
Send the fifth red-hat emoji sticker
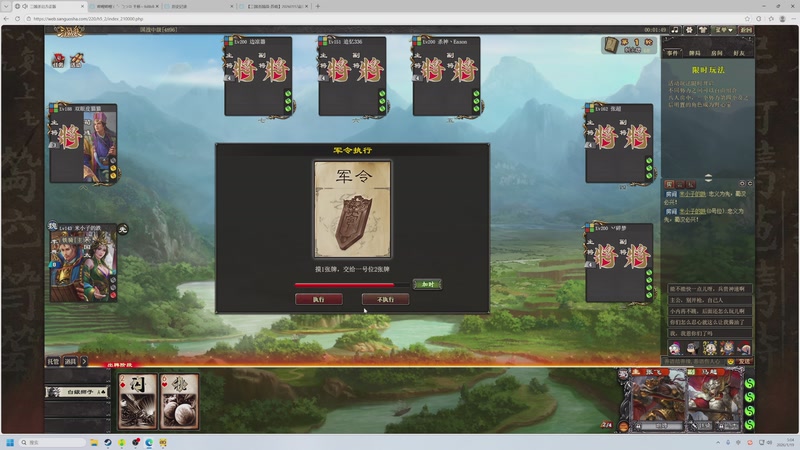coord(744,348)
